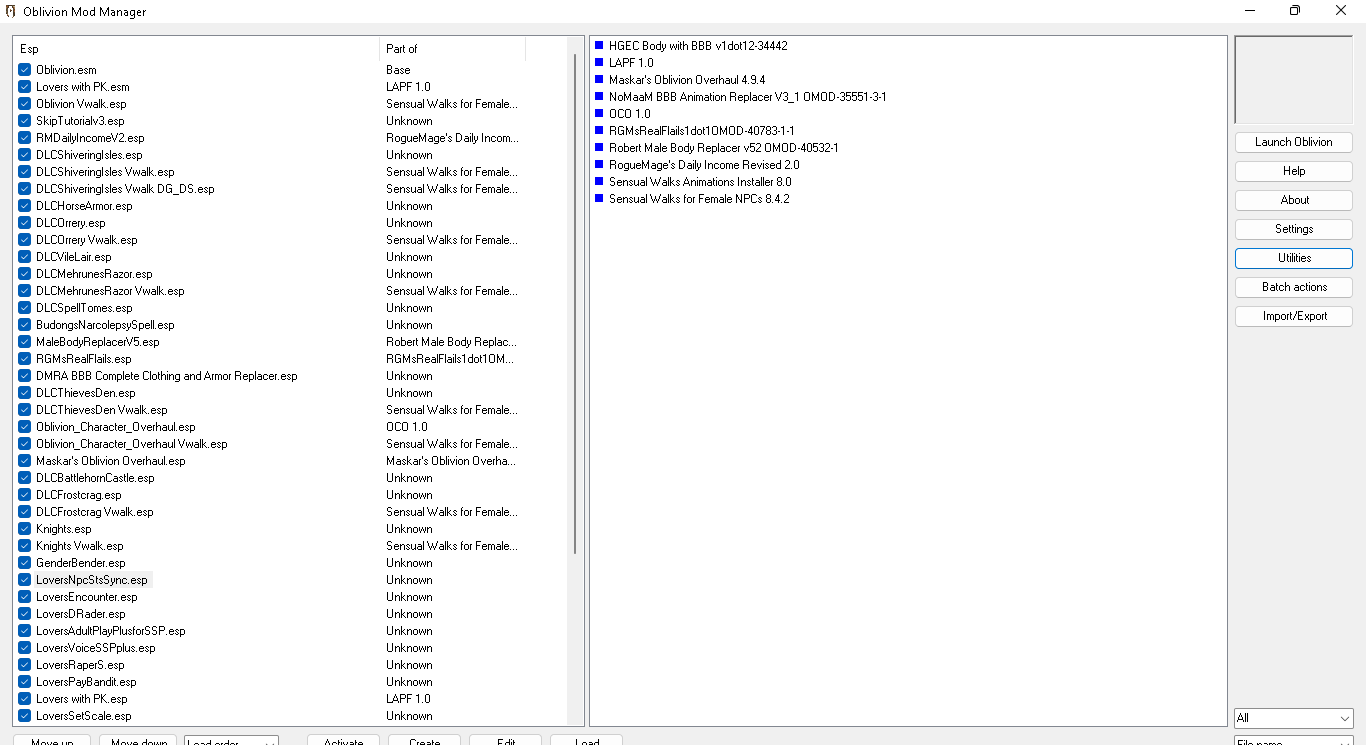Select the Oblivion Vwalk.esp entry
This screenshot has height=745, width=1366.
pos(81,104)
